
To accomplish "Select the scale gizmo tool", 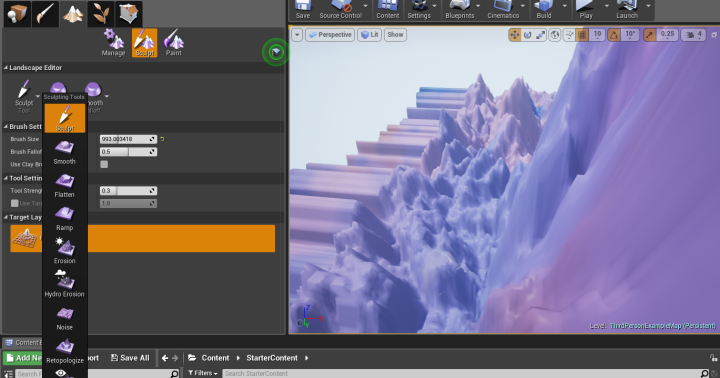I will pos(540,35).
